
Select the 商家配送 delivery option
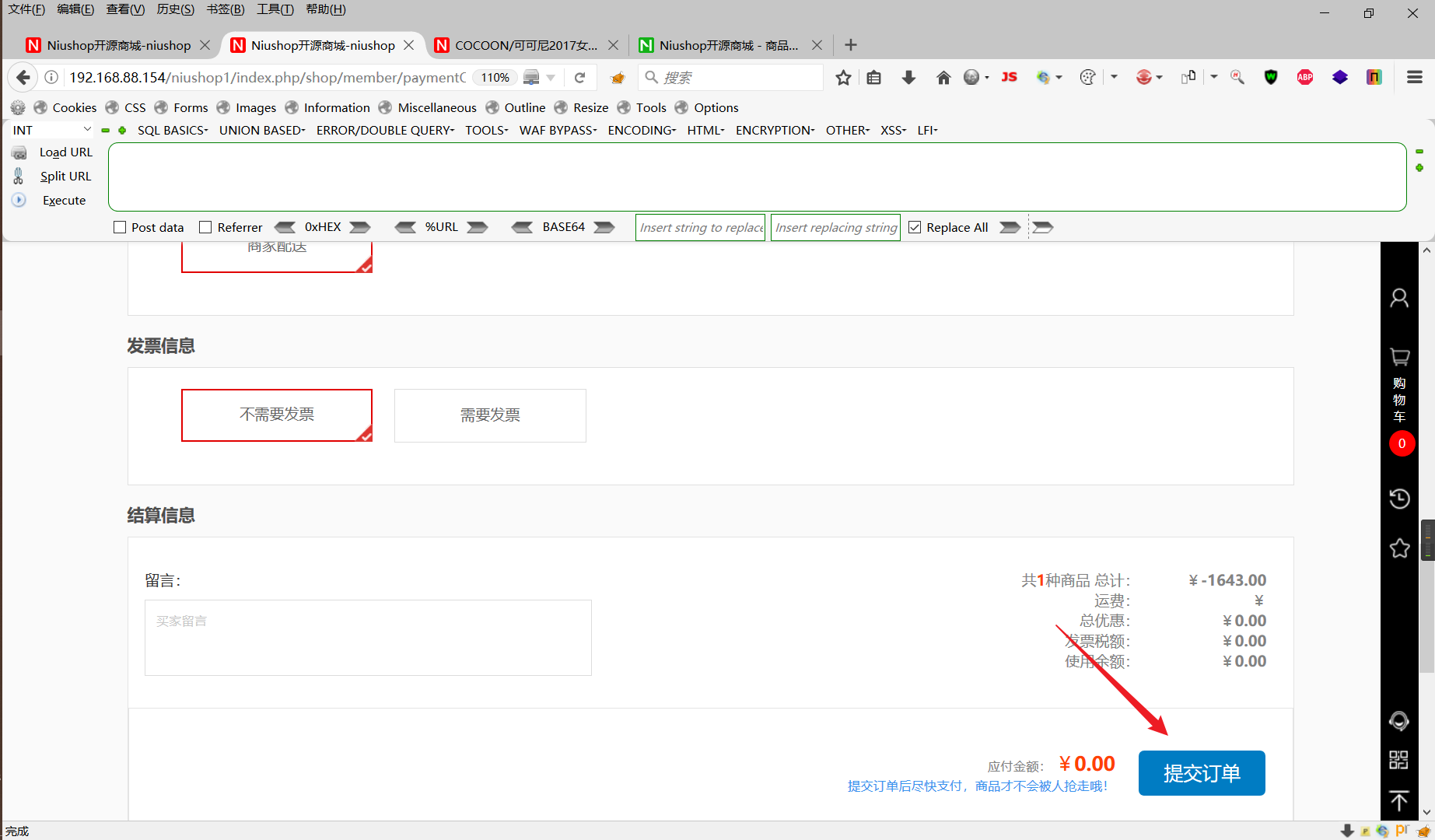pyautogui.click(x=277, y=257)
